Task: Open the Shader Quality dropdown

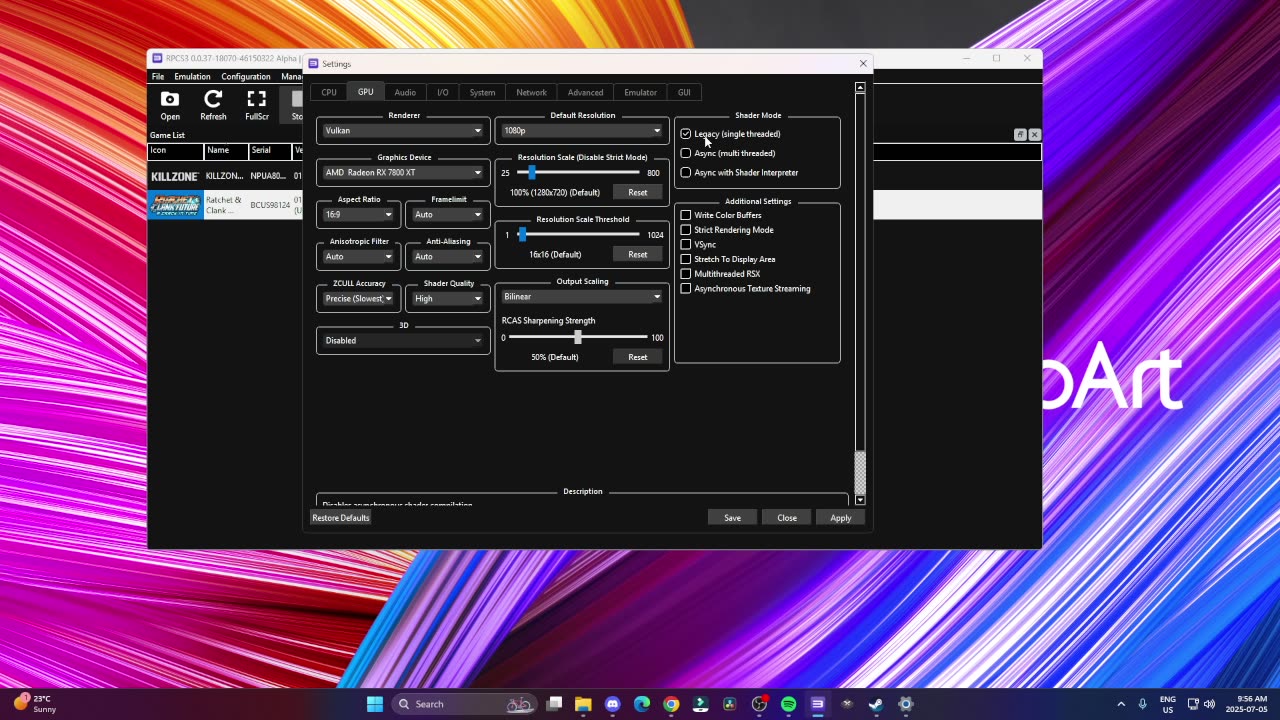Action: (448, 299)
